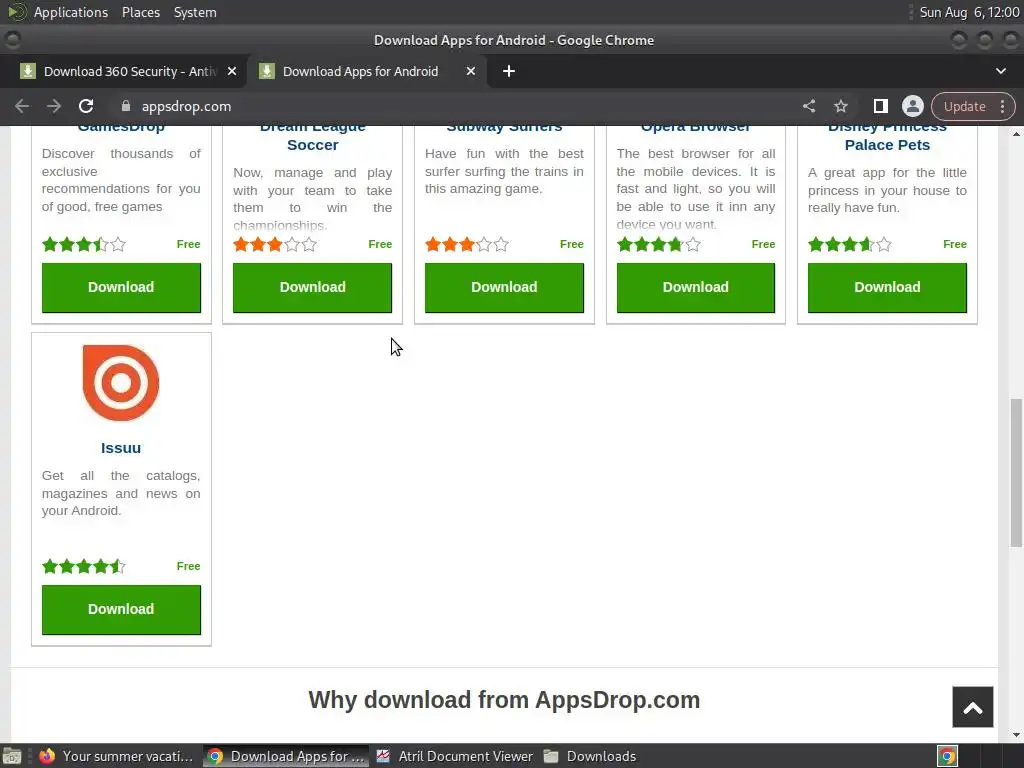Open the Chrome side panel
1024x768 pixels.
(880, 106)
